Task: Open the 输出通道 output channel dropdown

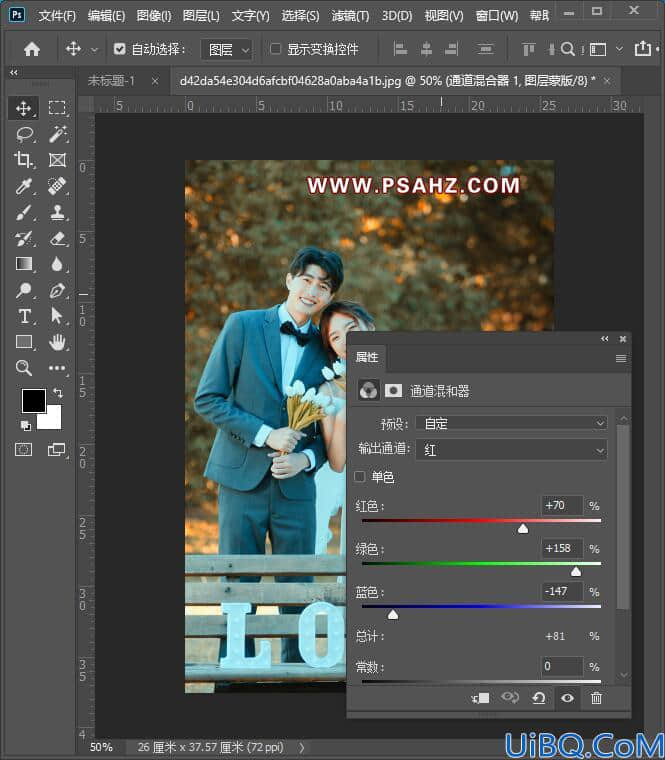Action: pos(511,450)
